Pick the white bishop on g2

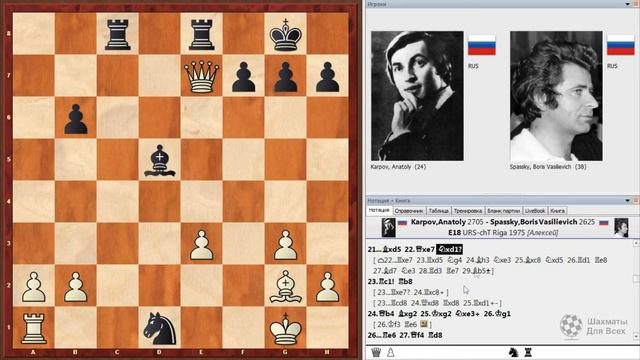285,287
